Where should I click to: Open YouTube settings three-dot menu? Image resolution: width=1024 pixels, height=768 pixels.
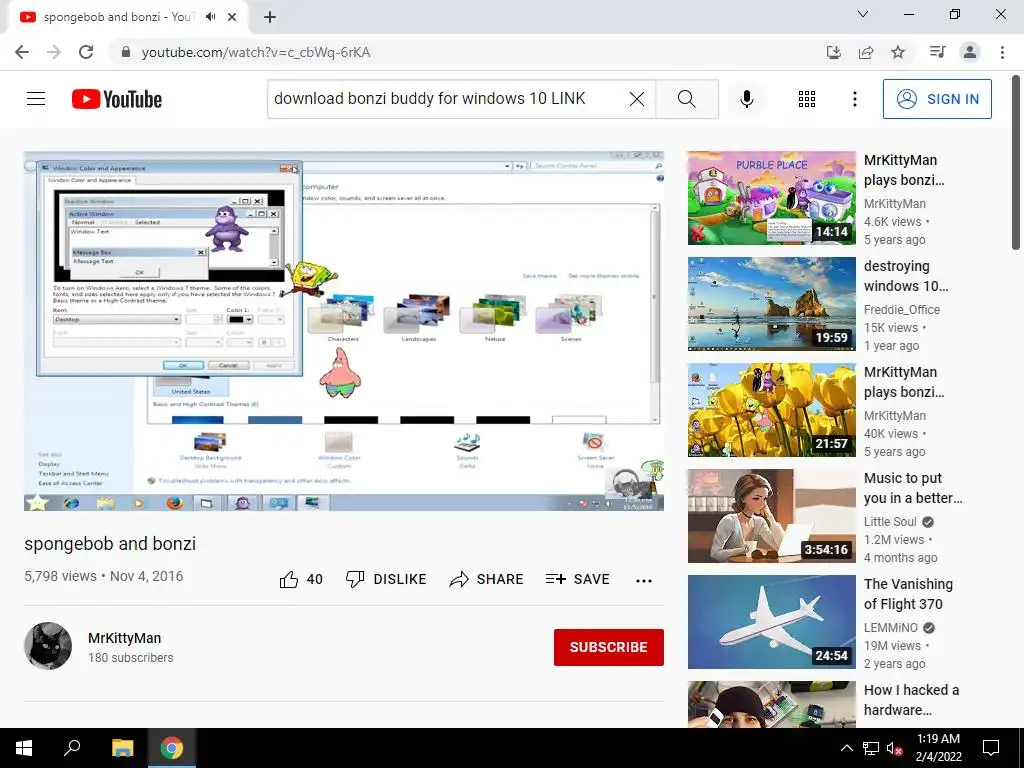pyautogui.click(x=854, y=99)
